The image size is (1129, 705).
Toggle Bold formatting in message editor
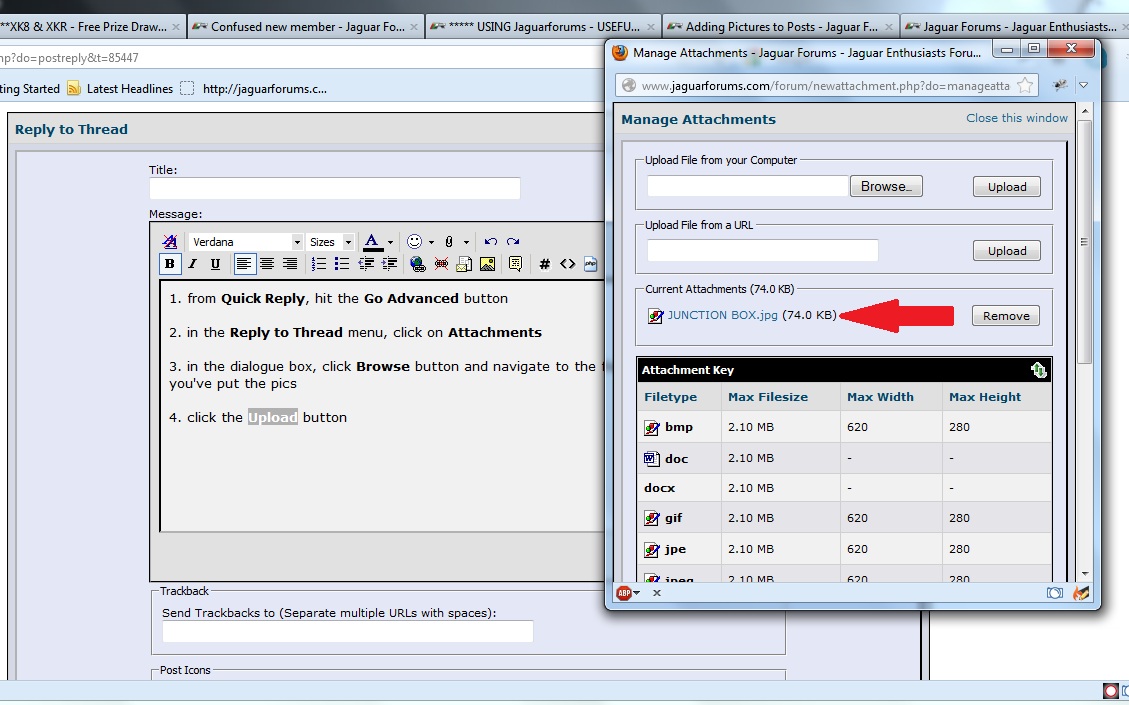(x=169, y=264)
